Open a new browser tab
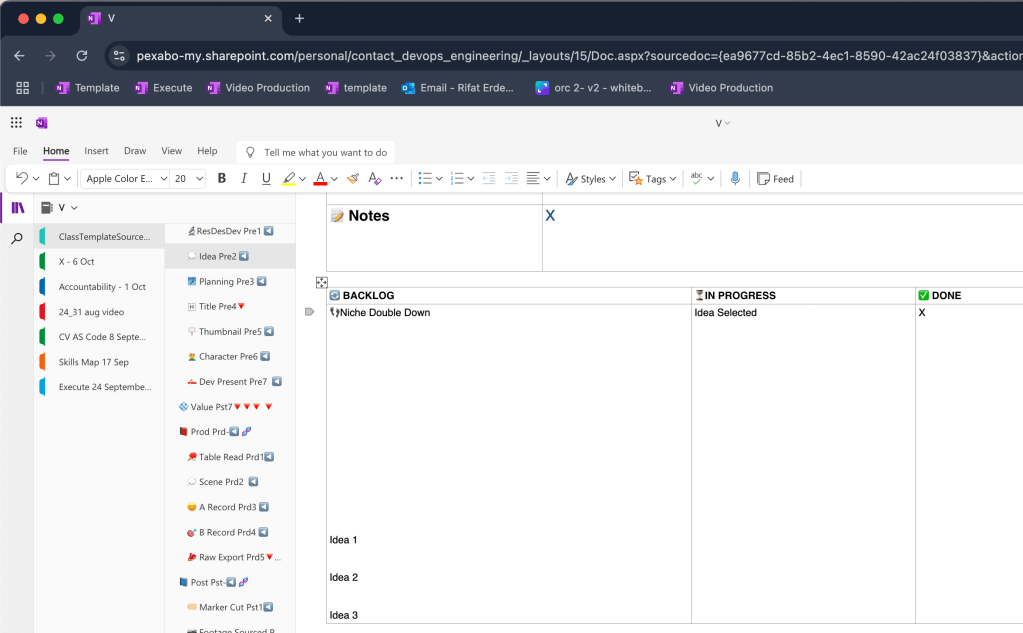Screen dimensions: 1023x633 pyautogui.click(x=299, y=18)
